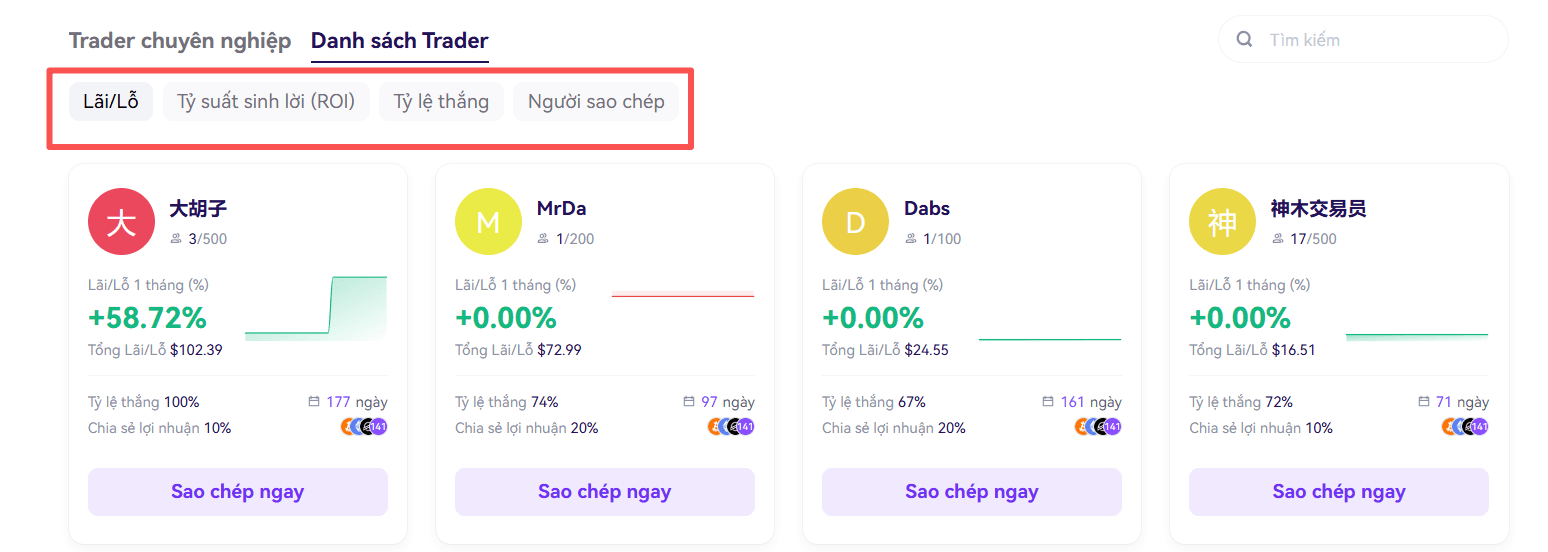This screenshot has height=552, width=1548.
Task: Copy trader Dabs with Sao chép ngay
Action: (x=972, y=492)
